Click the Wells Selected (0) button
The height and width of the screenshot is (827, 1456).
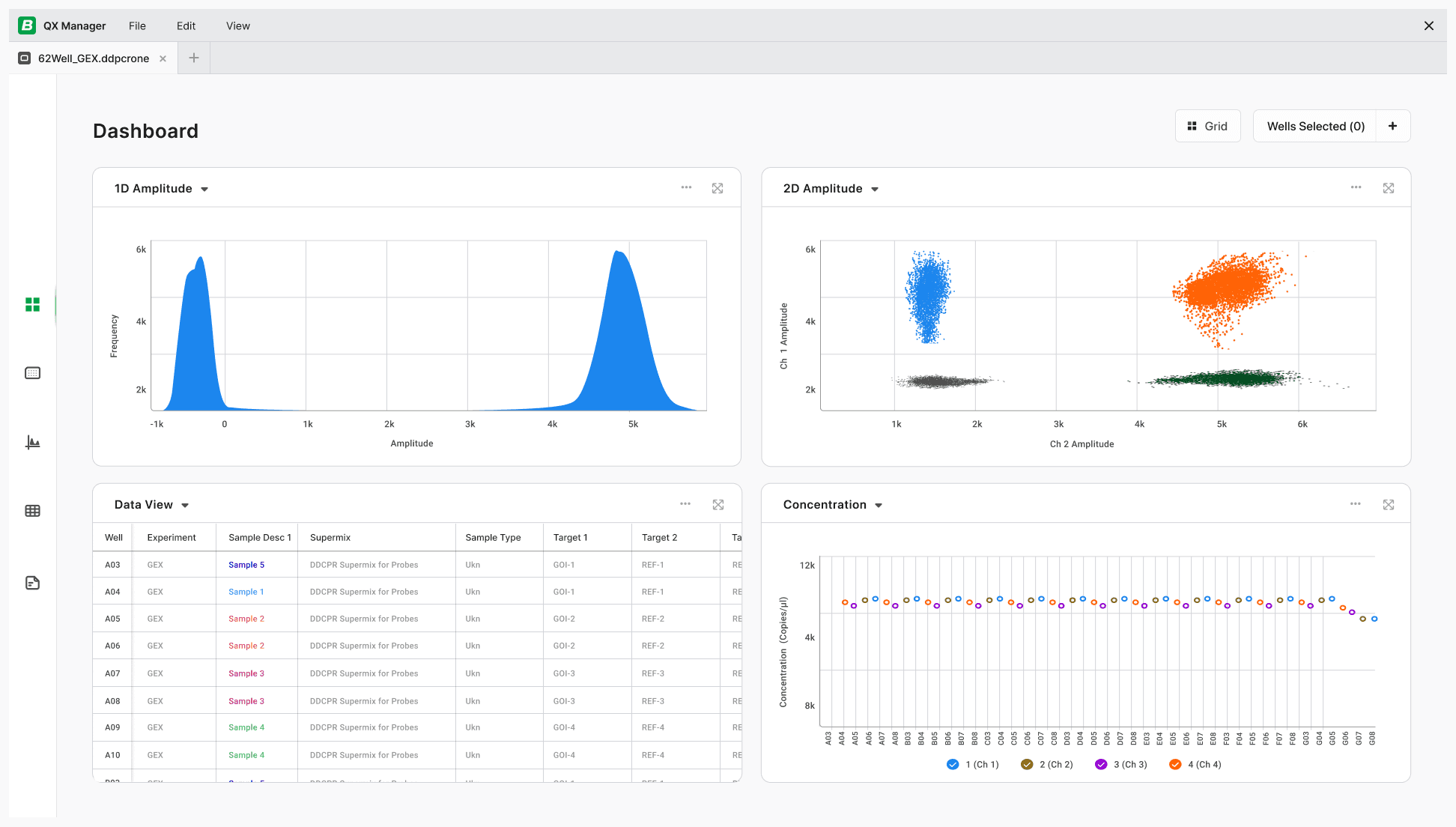[1315, 126]
